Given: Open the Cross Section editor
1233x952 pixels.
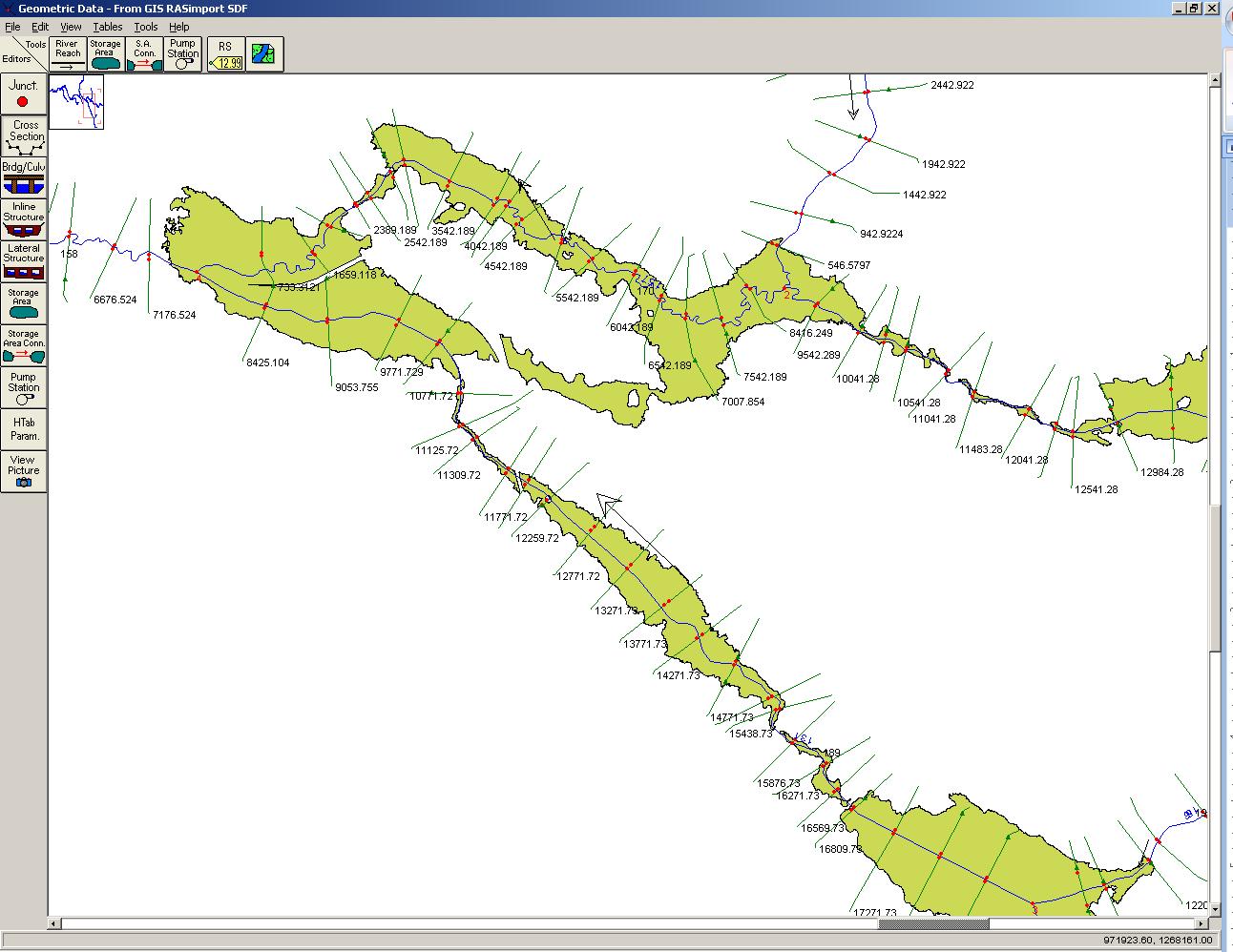Looking at the screenshot, I should pos(23,135).
